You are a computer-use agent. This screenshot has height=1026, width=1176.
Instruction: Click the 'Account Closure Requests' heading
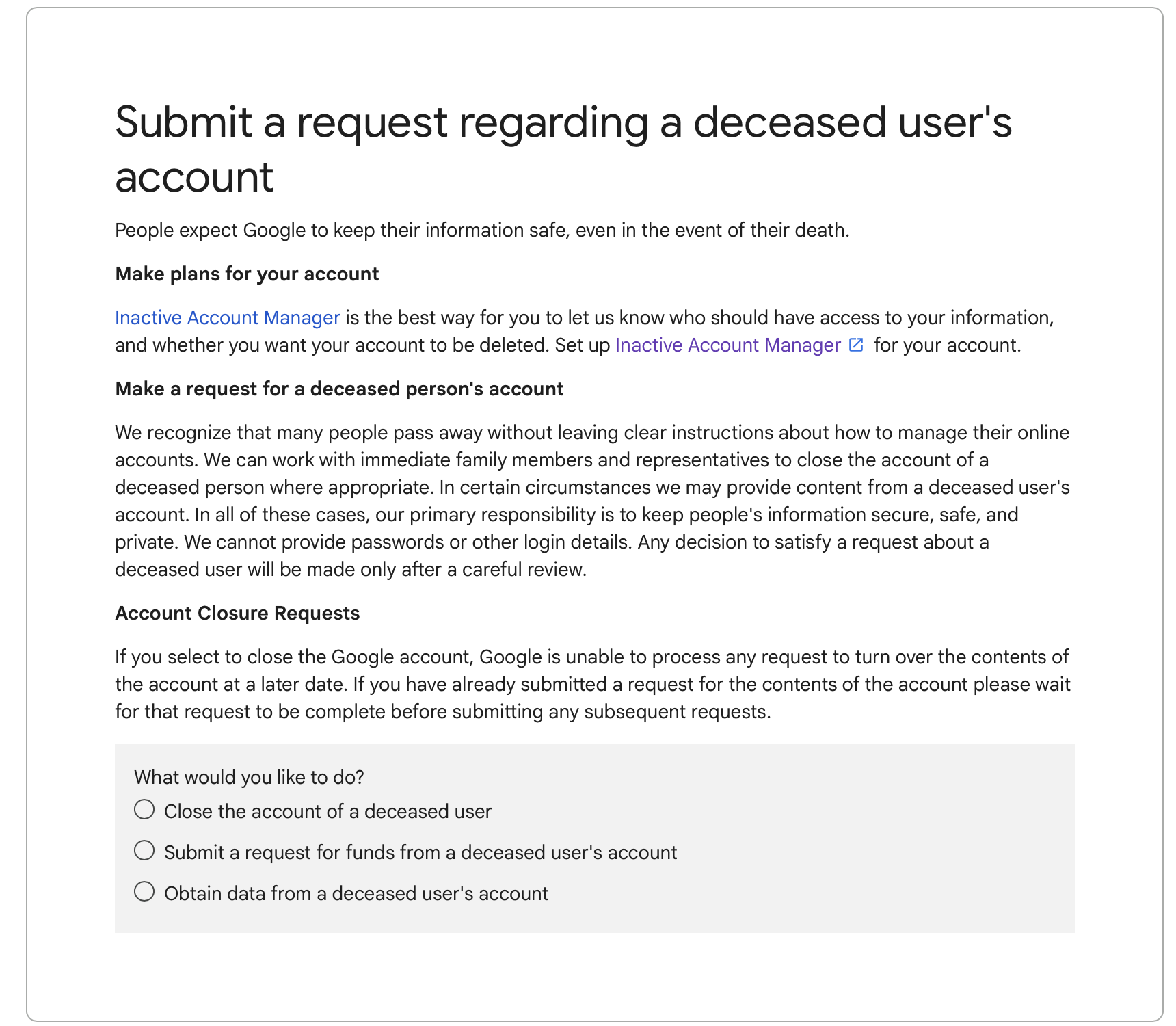click(237, 613)
